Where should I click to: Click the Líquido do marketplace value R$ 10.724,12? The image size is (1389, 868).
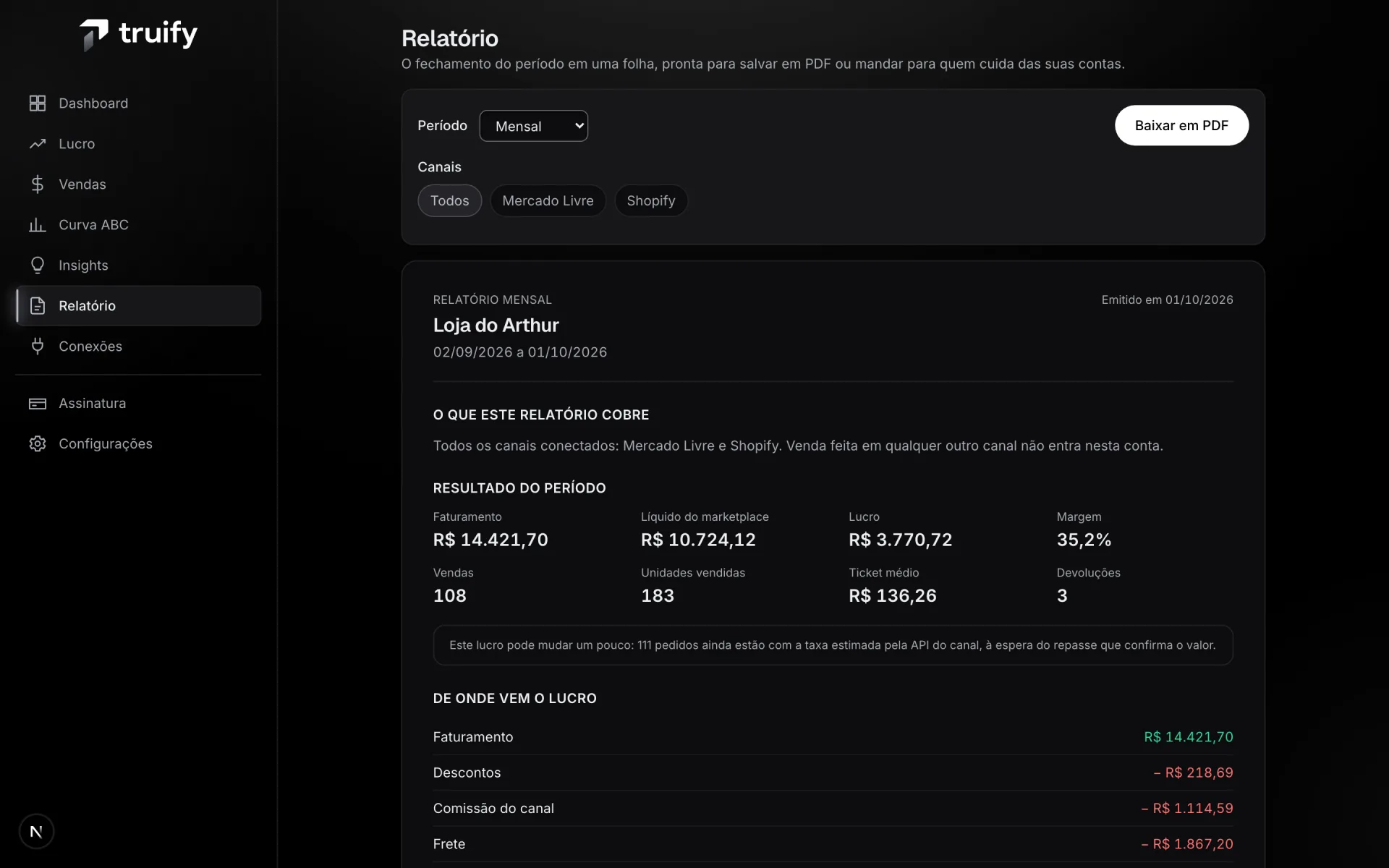[x=698, y=540]
